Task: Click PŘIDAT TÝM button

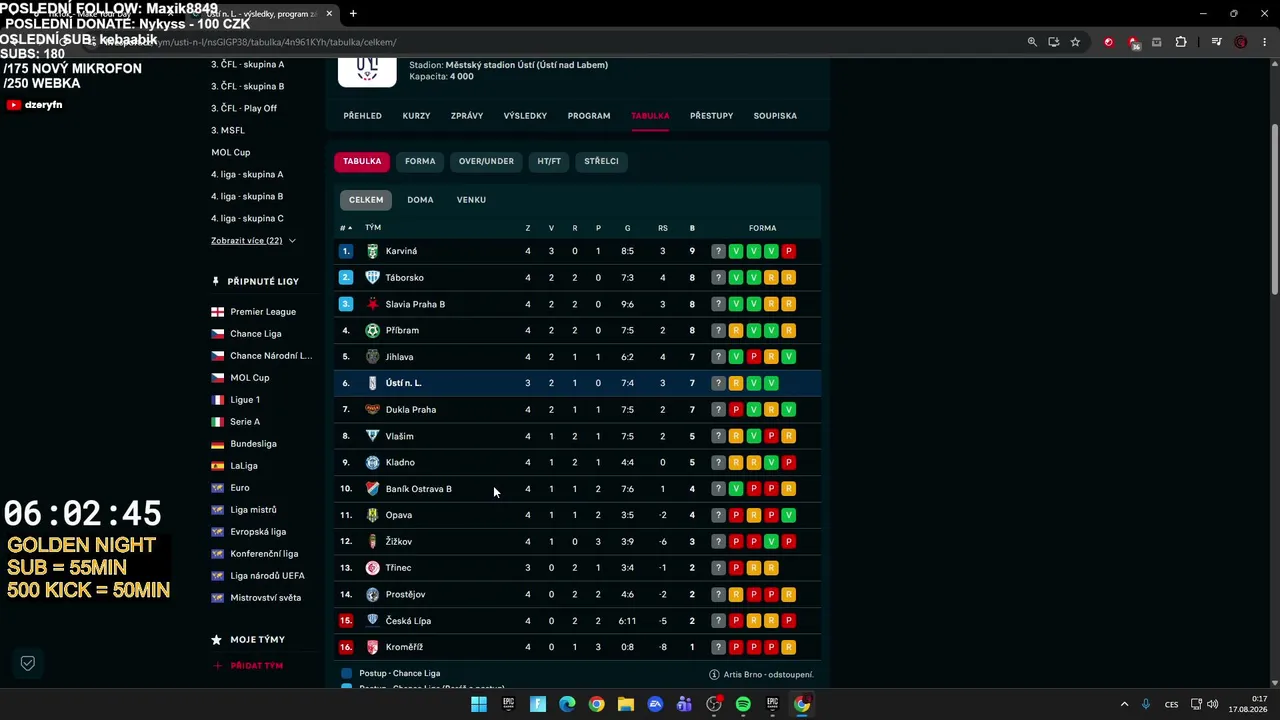Action: [248, 666]
